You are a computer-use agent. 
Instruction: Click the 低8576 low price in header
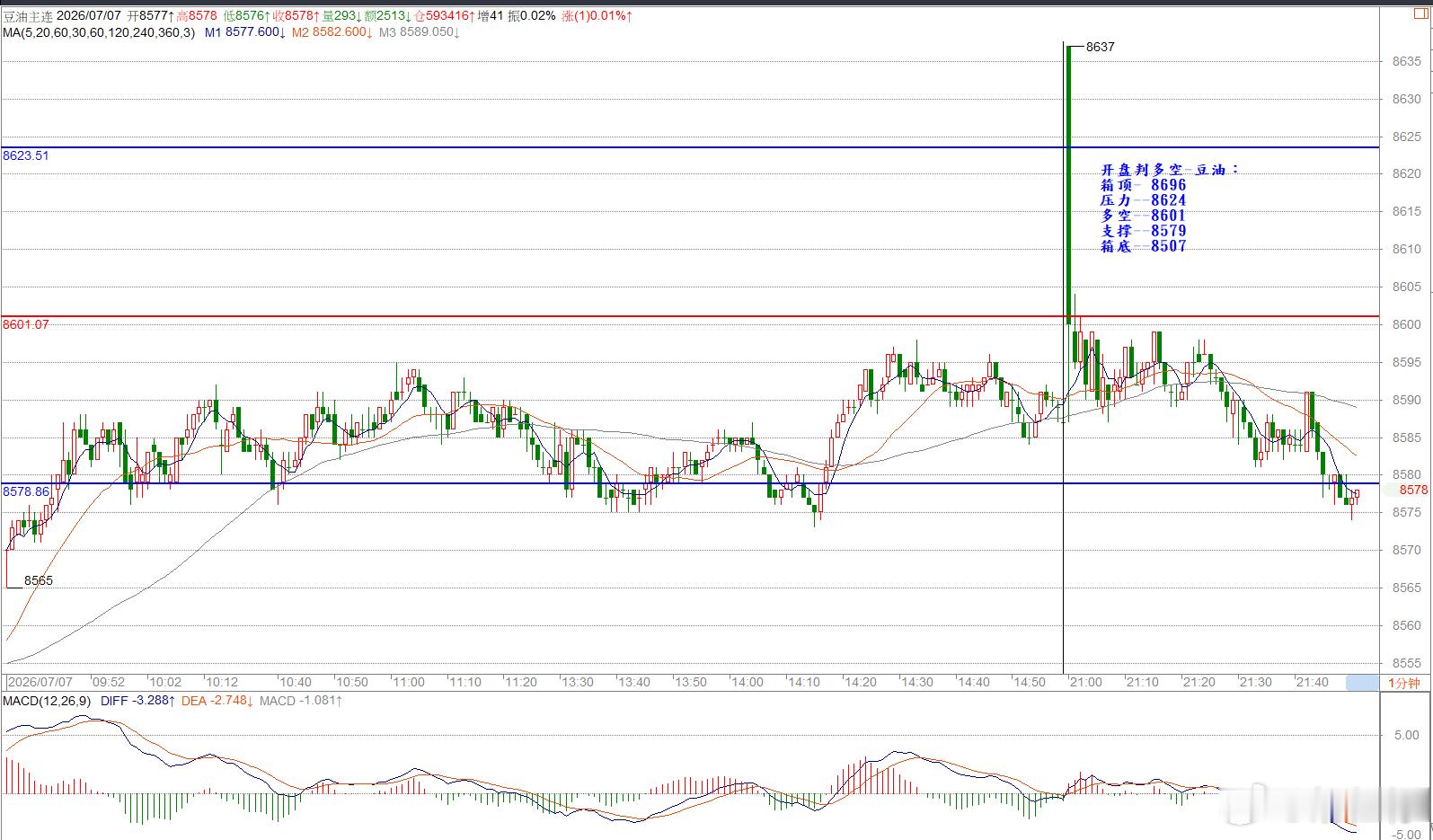point(247,16)
